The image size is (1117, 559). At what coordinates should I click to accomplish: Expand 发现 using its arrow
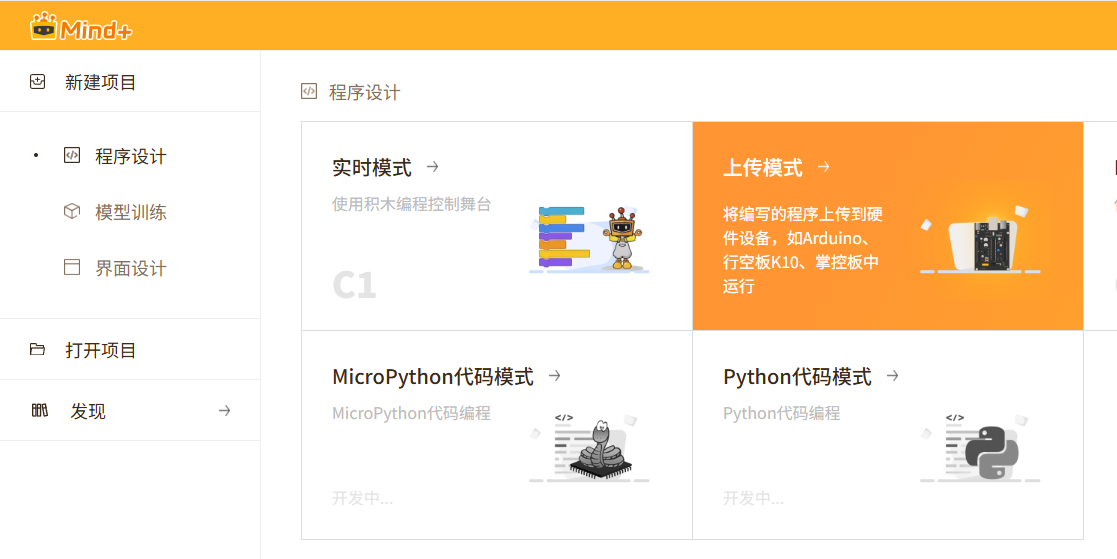click(x=225, y=410)
